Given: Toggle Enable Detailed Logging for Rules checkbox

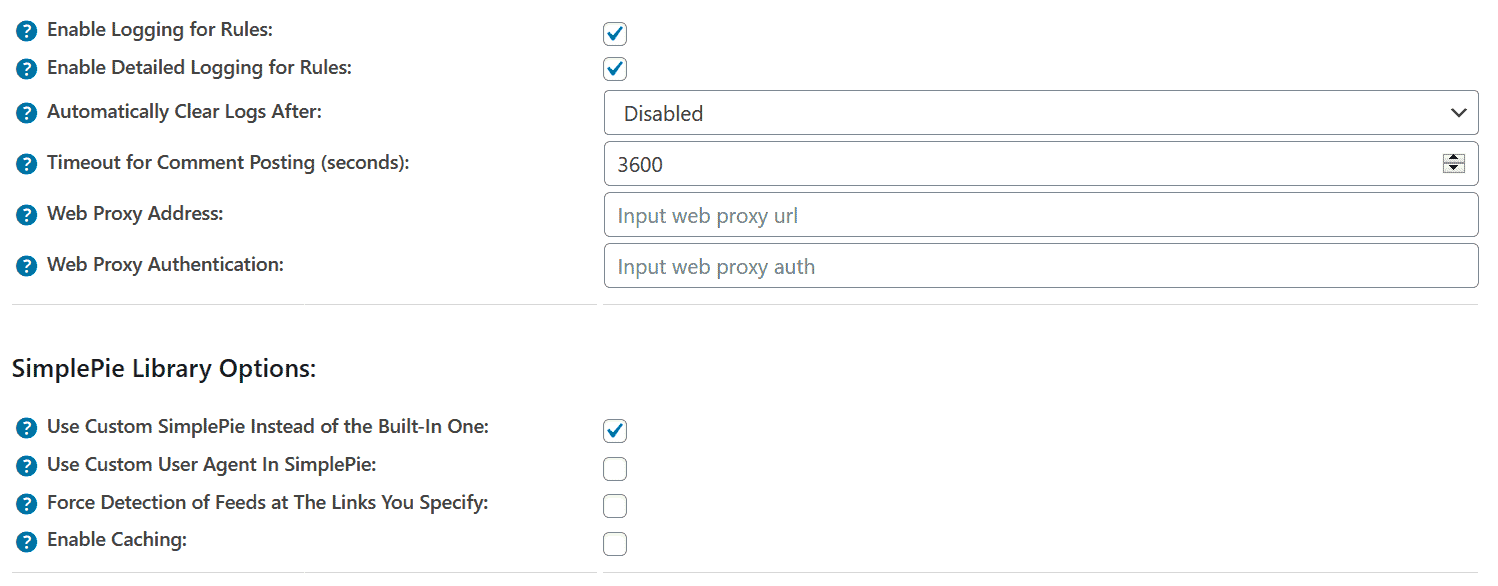Looking at the screenshot, I should tap(615, 69).
